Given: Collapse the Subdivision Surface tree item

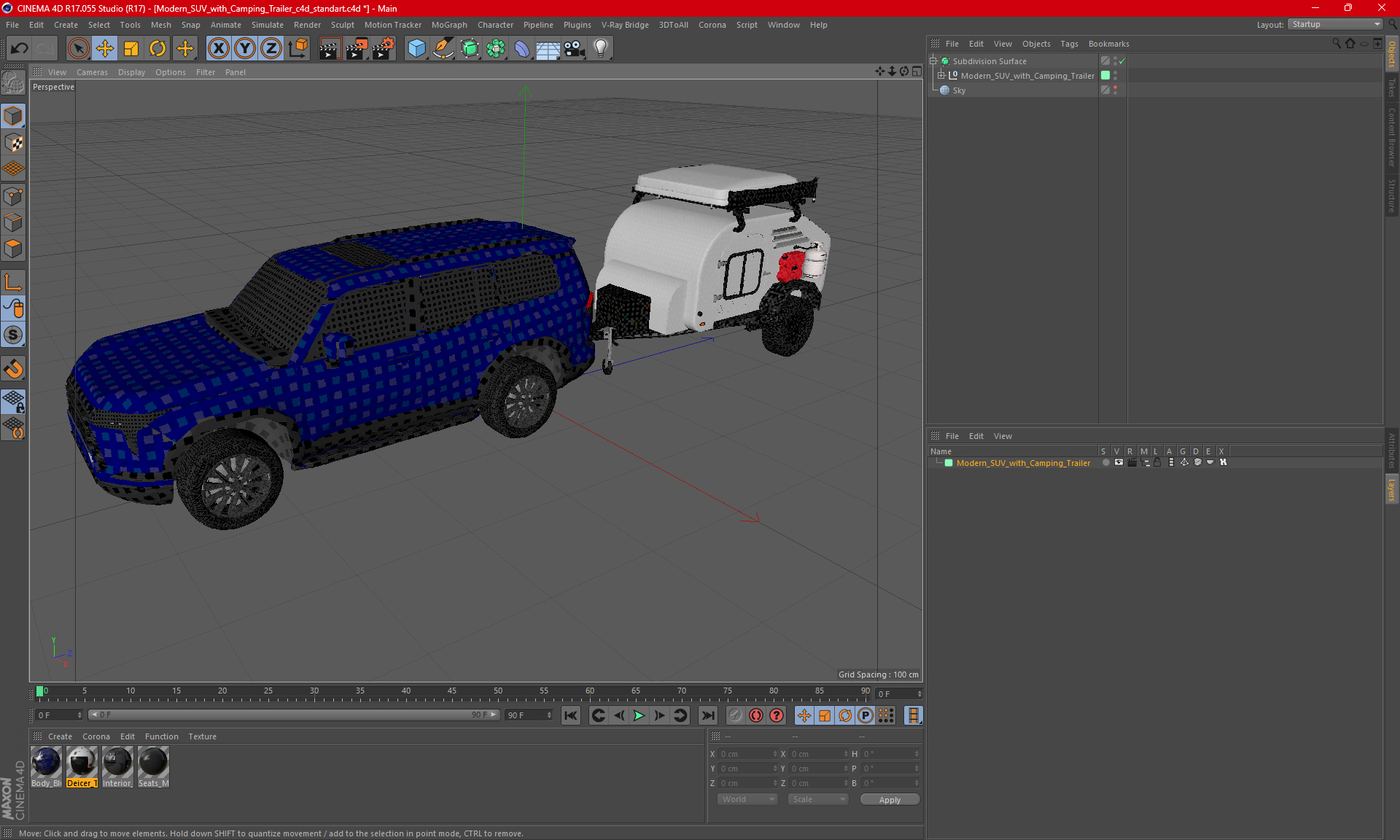Looking at the screenshot, I should (x=933, y=61).
